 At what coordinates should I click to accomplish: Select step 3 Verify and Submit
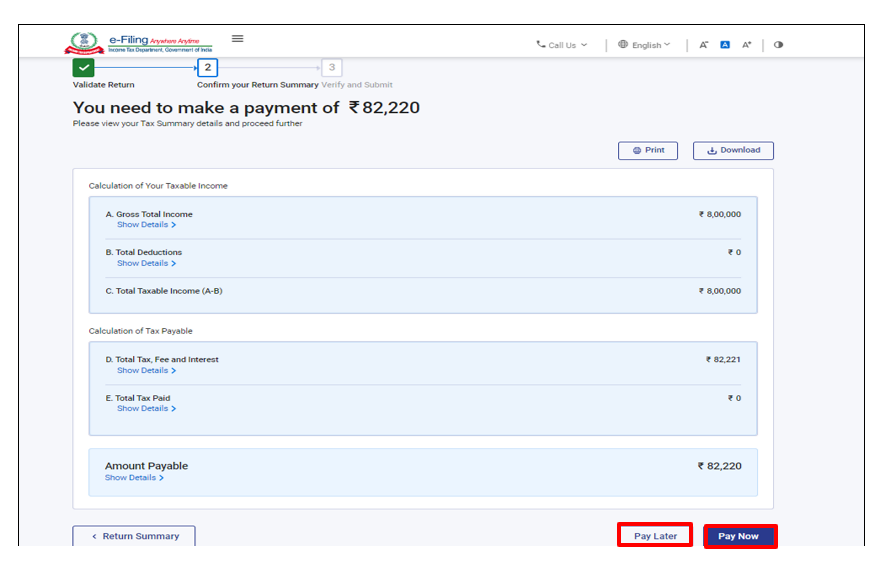(332, 68)
